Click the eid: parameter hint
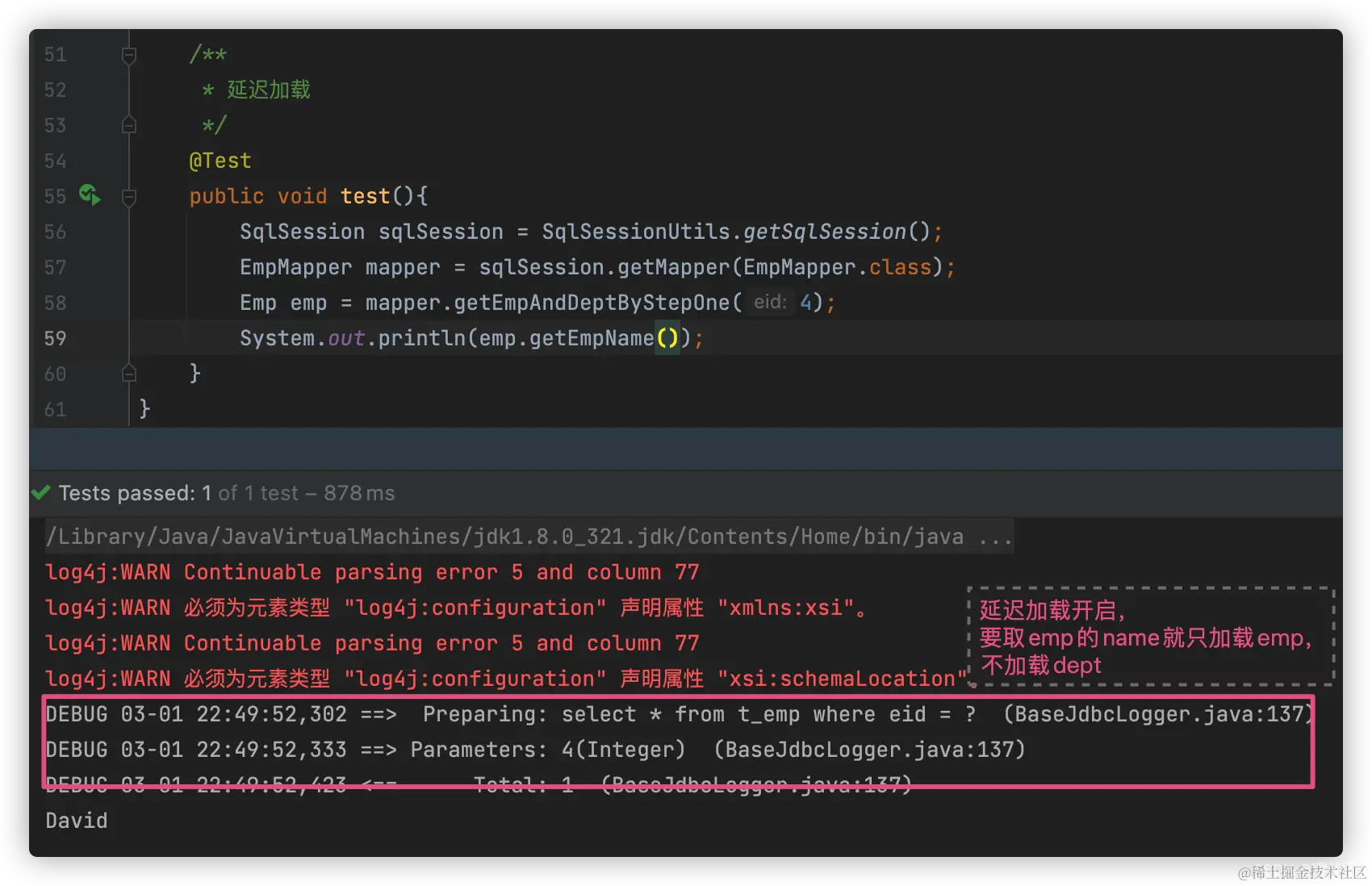The width and height of the screenshot is (1372, 886). (x=770, y=302)
